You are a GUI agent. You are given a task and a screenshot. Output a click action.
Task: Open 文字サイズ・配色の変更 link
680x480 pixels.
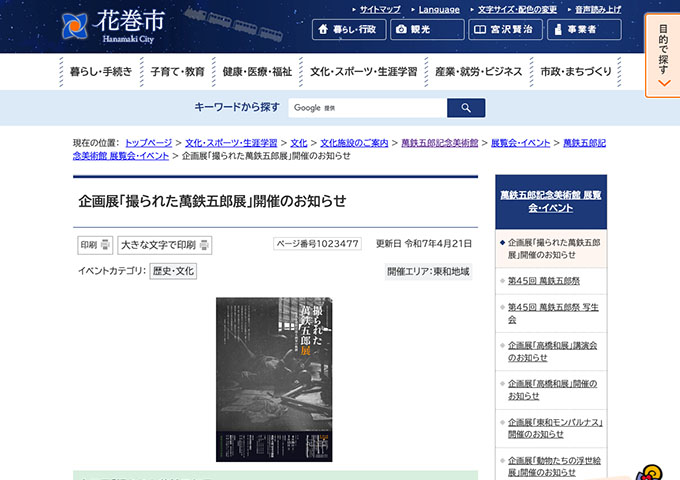(517, 9)
